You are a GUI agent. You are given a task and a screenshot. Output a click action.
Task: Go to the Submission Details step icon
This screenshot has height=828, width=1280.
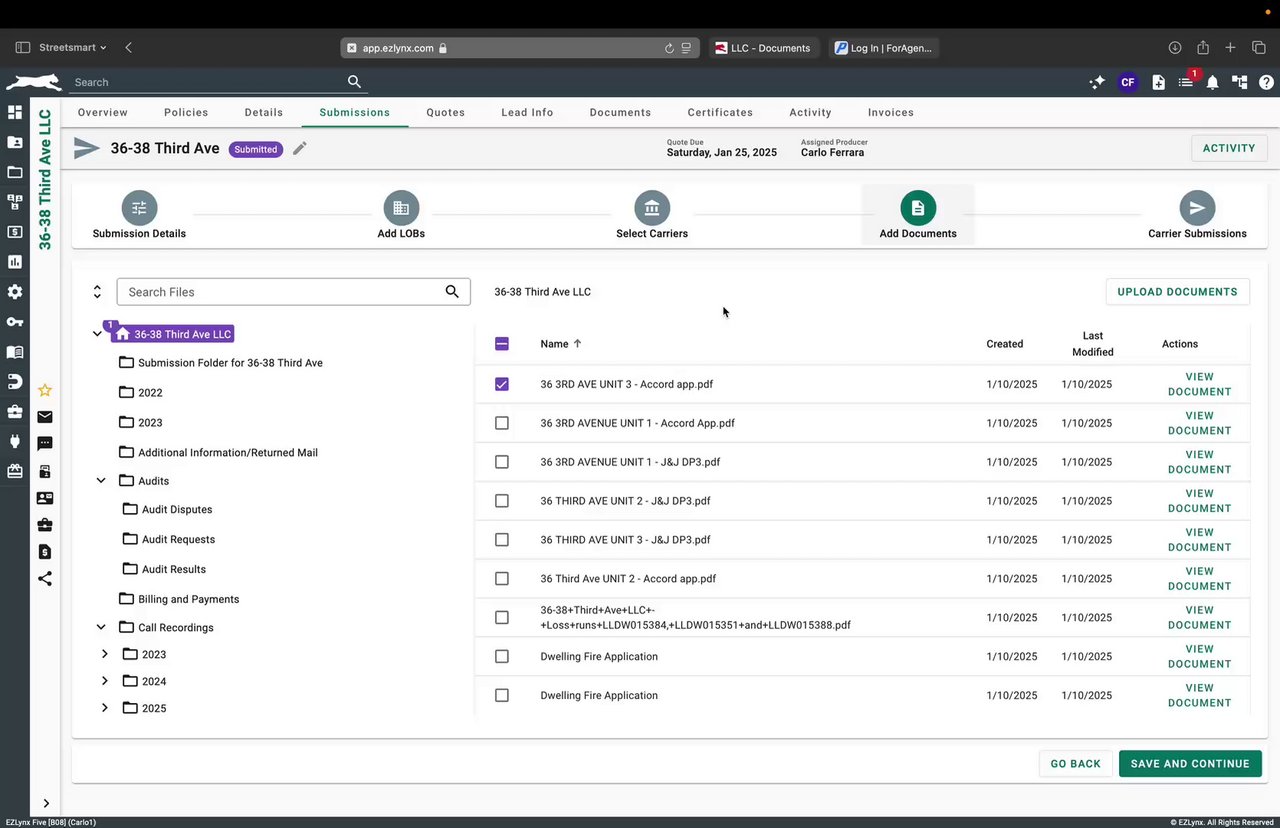coord(139,208)
